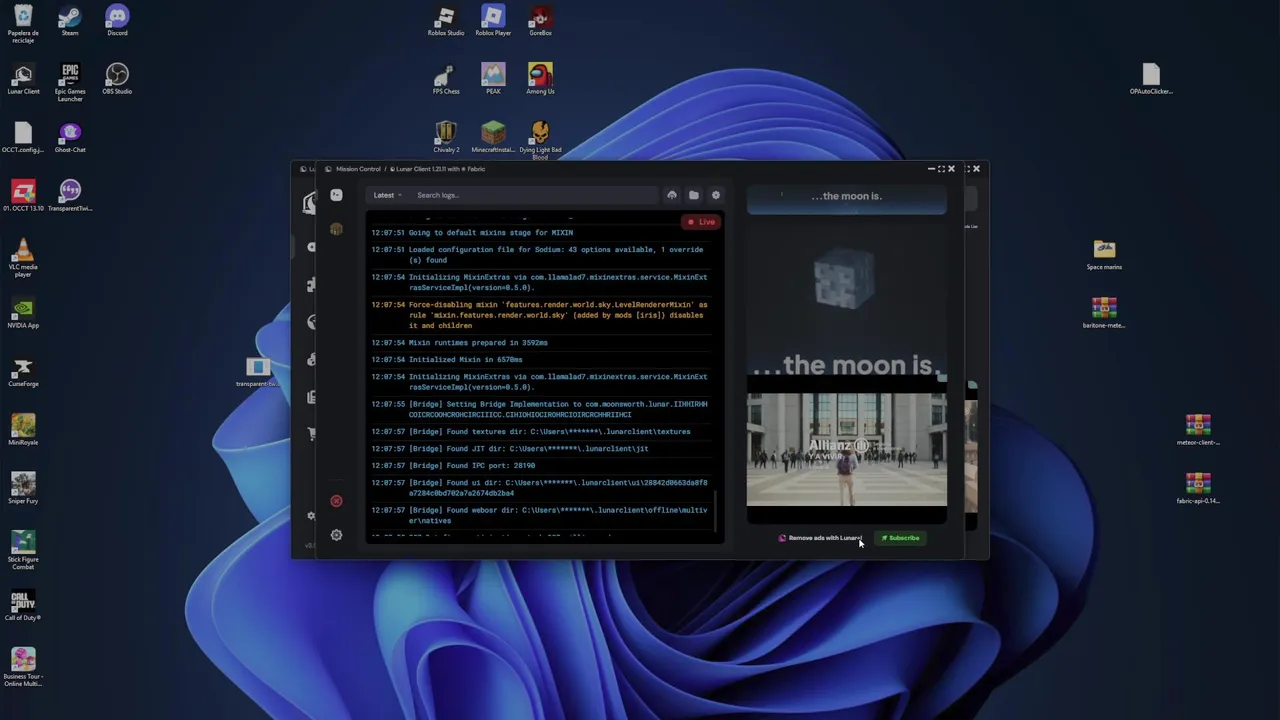Select the Business Tour desktop icon
The width and height of the screenshot is (1280, 720).
[x=23, y=667]
